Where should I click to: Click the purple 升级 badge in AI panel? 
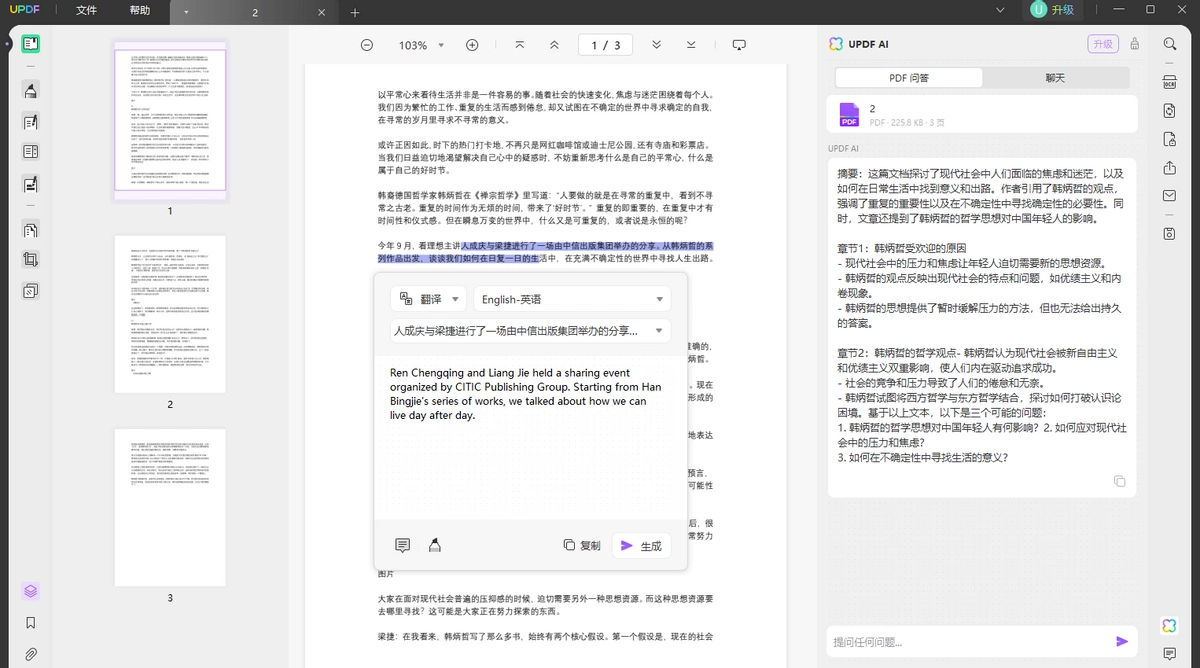click(1103, 44)
